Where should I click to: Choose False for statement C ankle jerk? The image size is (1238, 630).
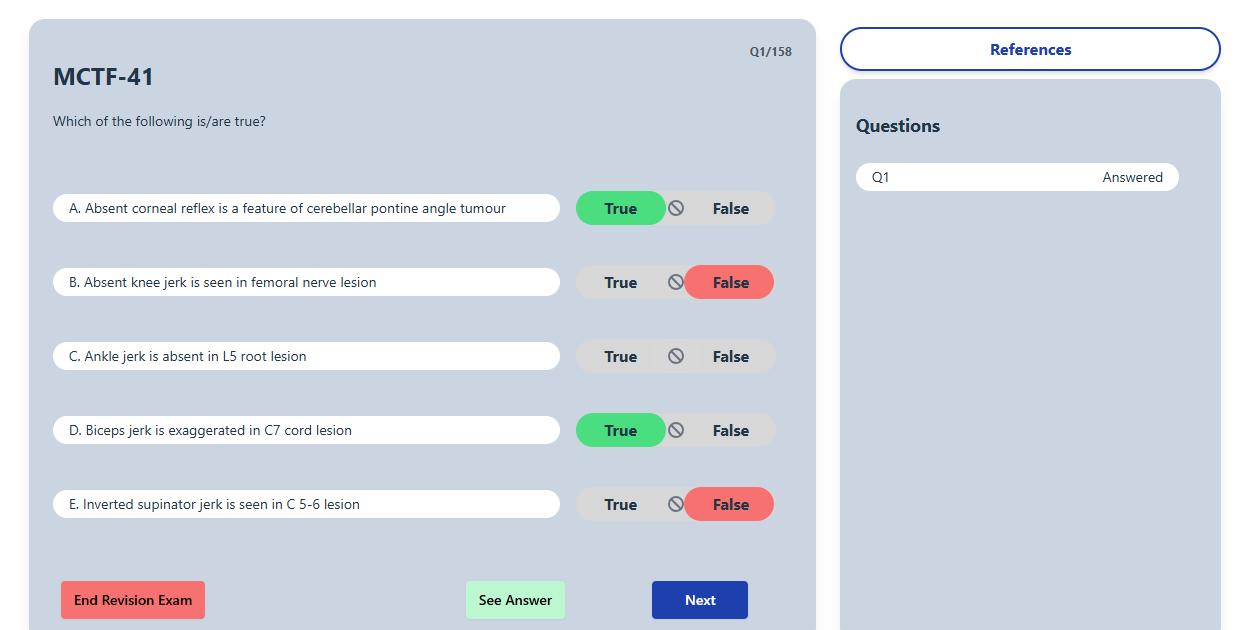(x=730, y=356)
